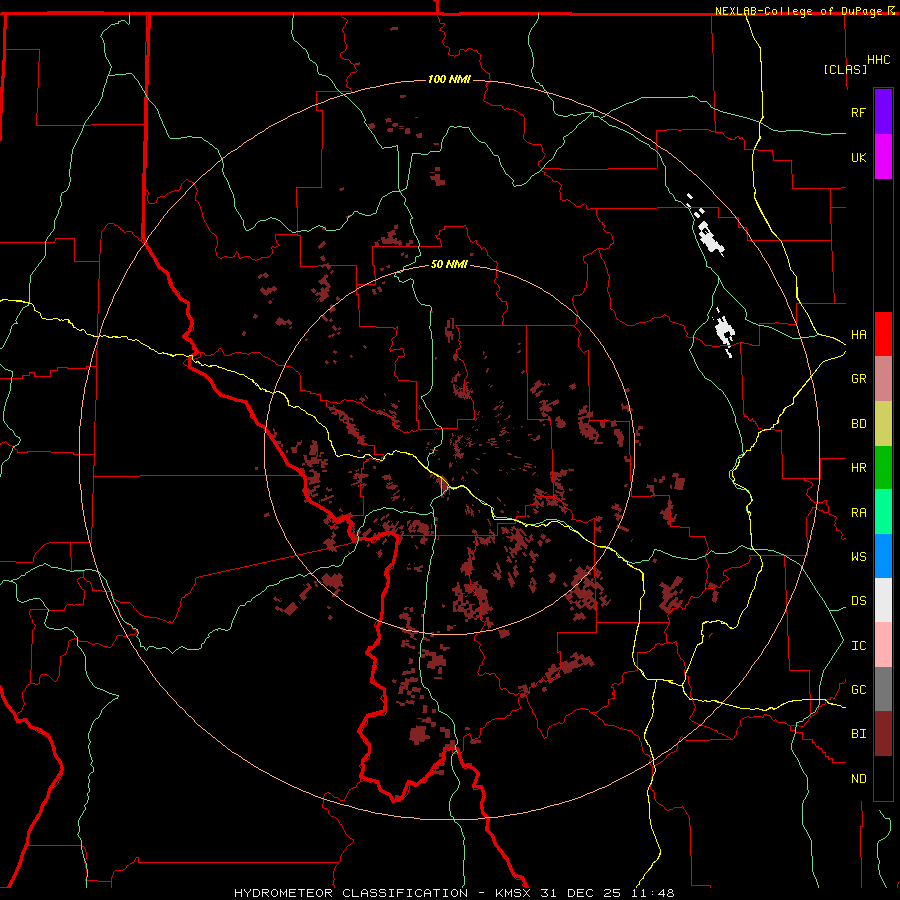The image size is (900, 900).
Task: Click the RF purple legend swatch
Action: 883,112
